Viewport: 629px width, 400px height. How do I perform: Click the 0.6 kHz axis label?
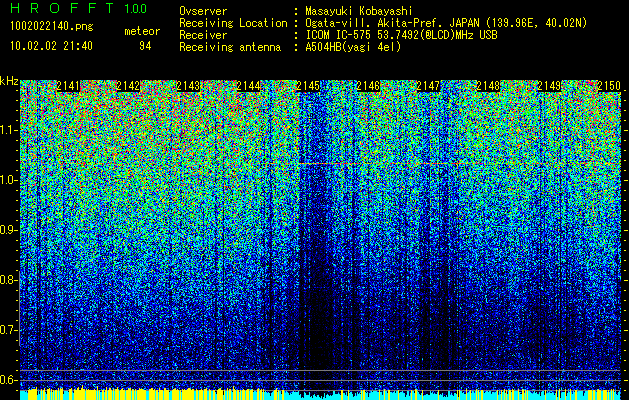(8, 380)
